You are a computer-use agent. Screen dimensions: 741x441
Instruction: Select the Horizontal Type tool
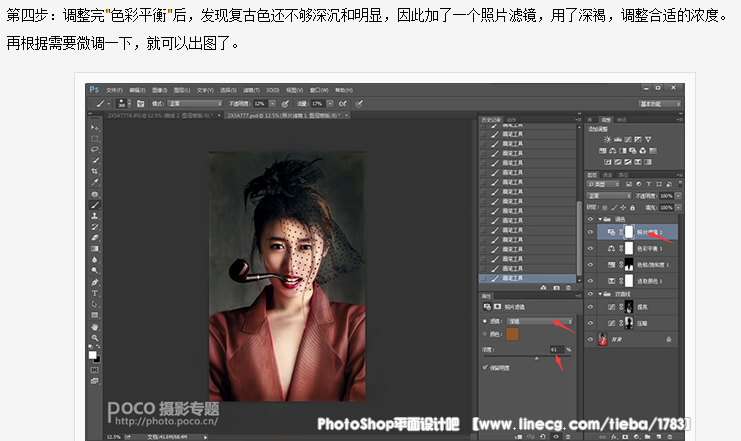95,293
